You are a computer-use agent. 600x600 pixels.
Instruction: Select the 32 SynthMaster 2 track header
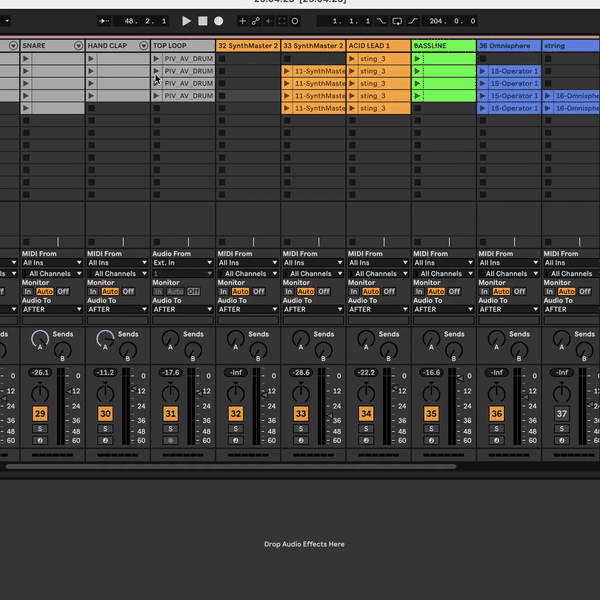[247, 46]
